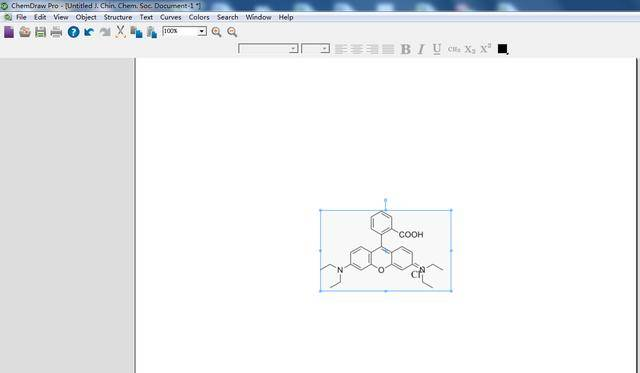Click the grayed Redo arrow icon
Viewport: 640px width, 373px height.
pyautogui.click(x=105, y=32)
